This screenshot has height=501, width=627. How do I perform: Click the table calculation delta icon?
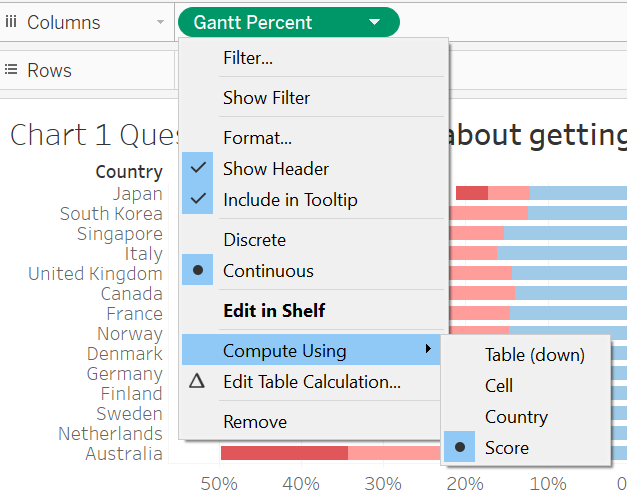pos(197,381)
